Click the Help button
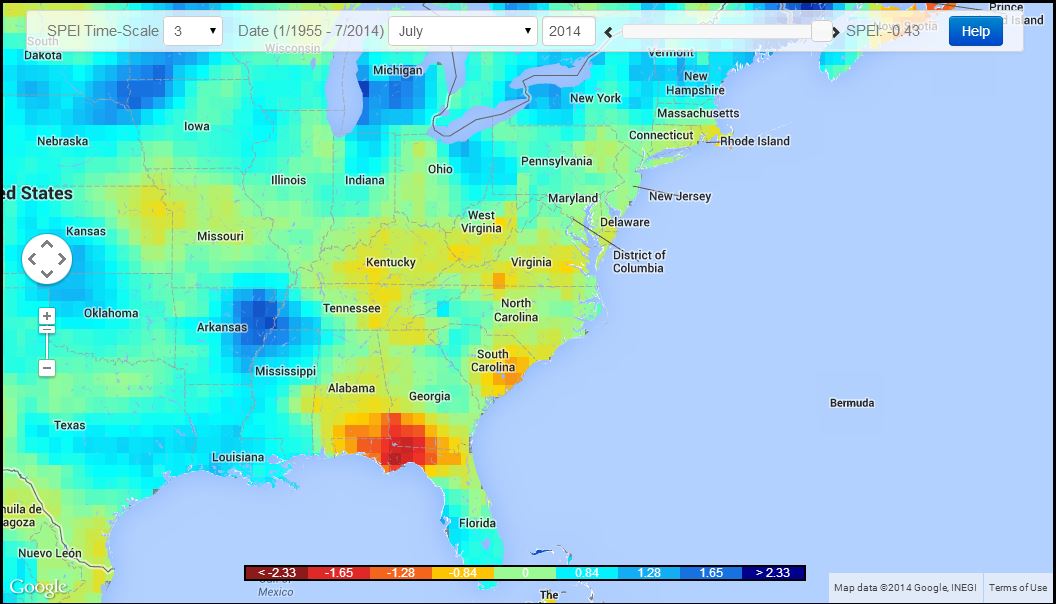1056x604 pixels. pos(975,31)
